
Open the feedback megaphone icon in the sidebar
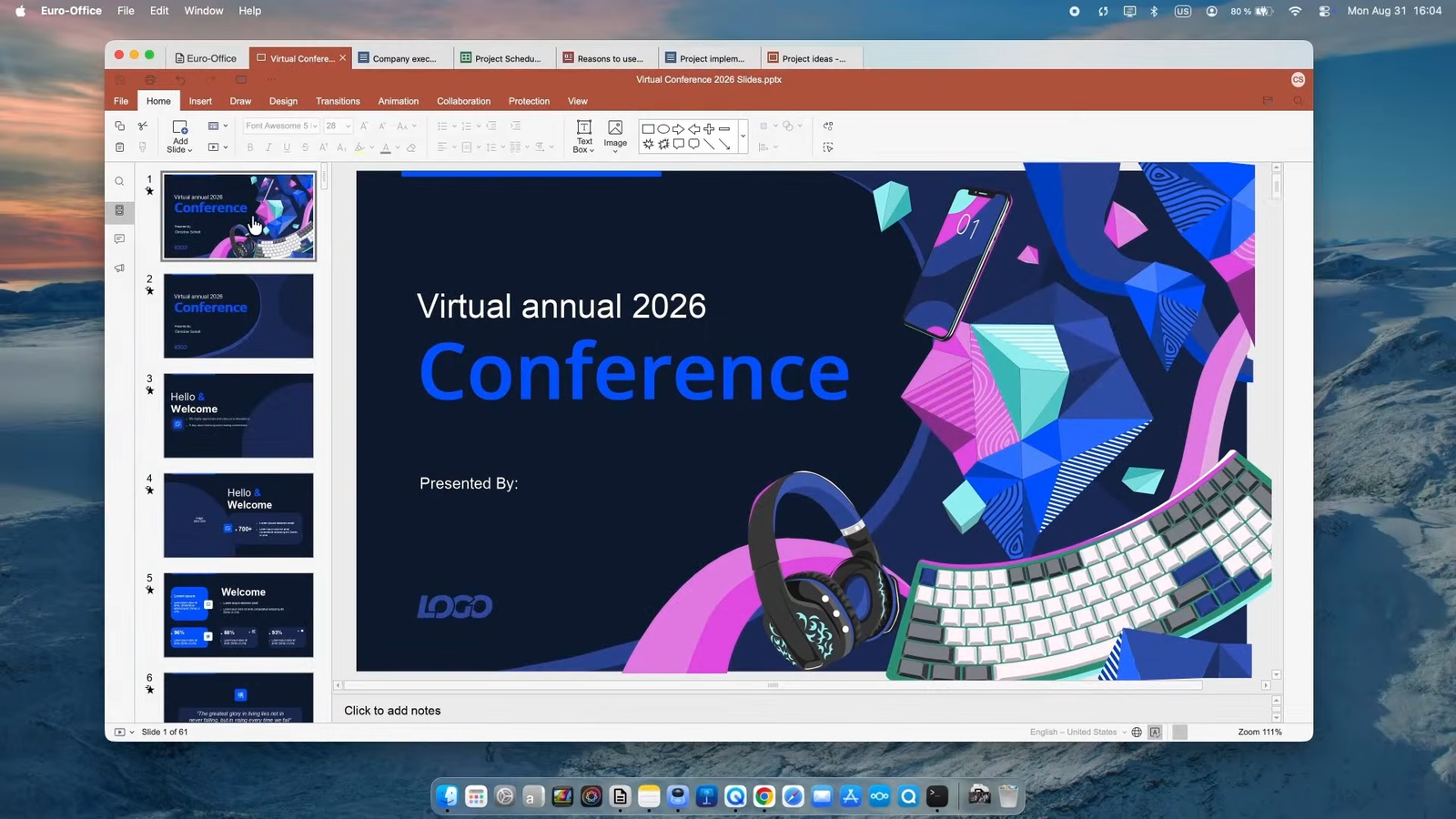pyautogui.click(x=119, y=268)
